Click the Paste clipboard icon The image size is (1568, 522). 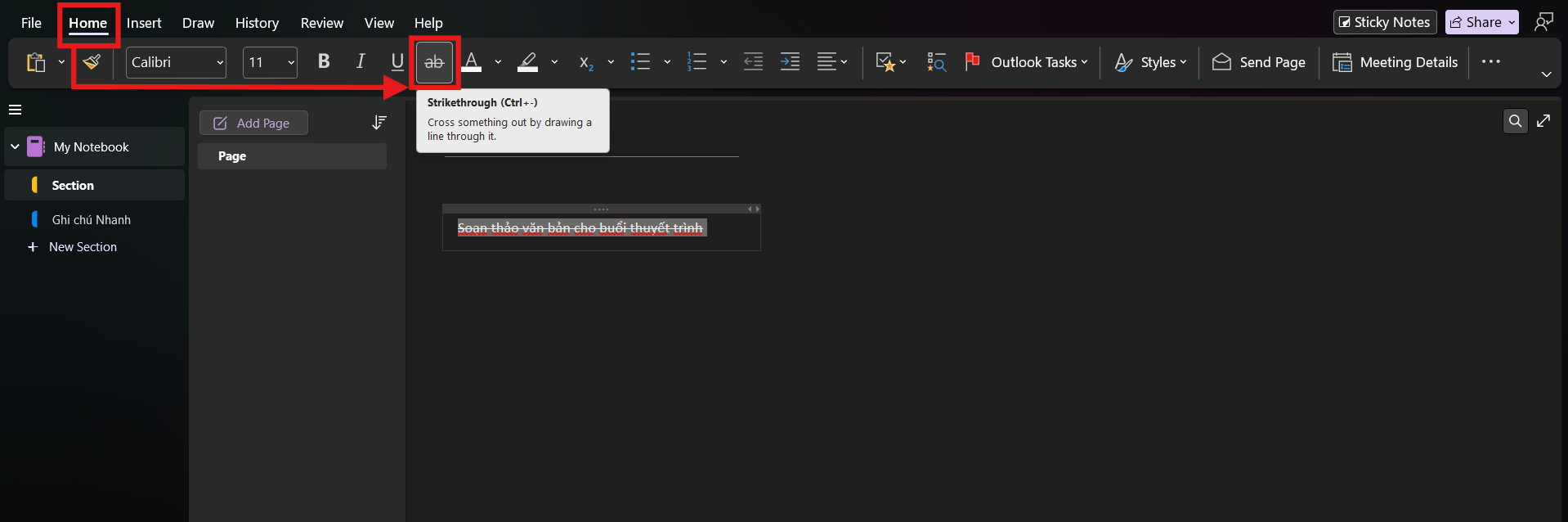point(35,62)
